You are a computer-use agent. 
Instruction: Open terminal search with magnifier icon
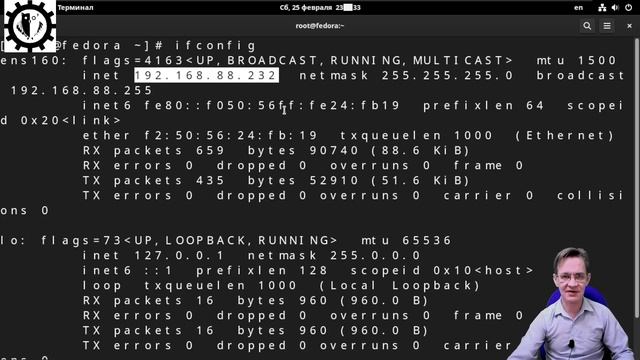tap(587, 26)
